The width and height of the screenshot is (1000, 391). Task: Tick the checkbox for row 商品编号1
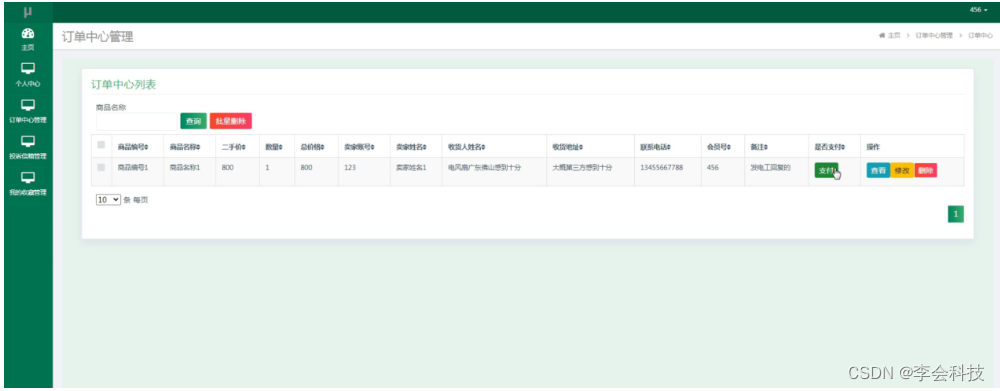(101, 168)
